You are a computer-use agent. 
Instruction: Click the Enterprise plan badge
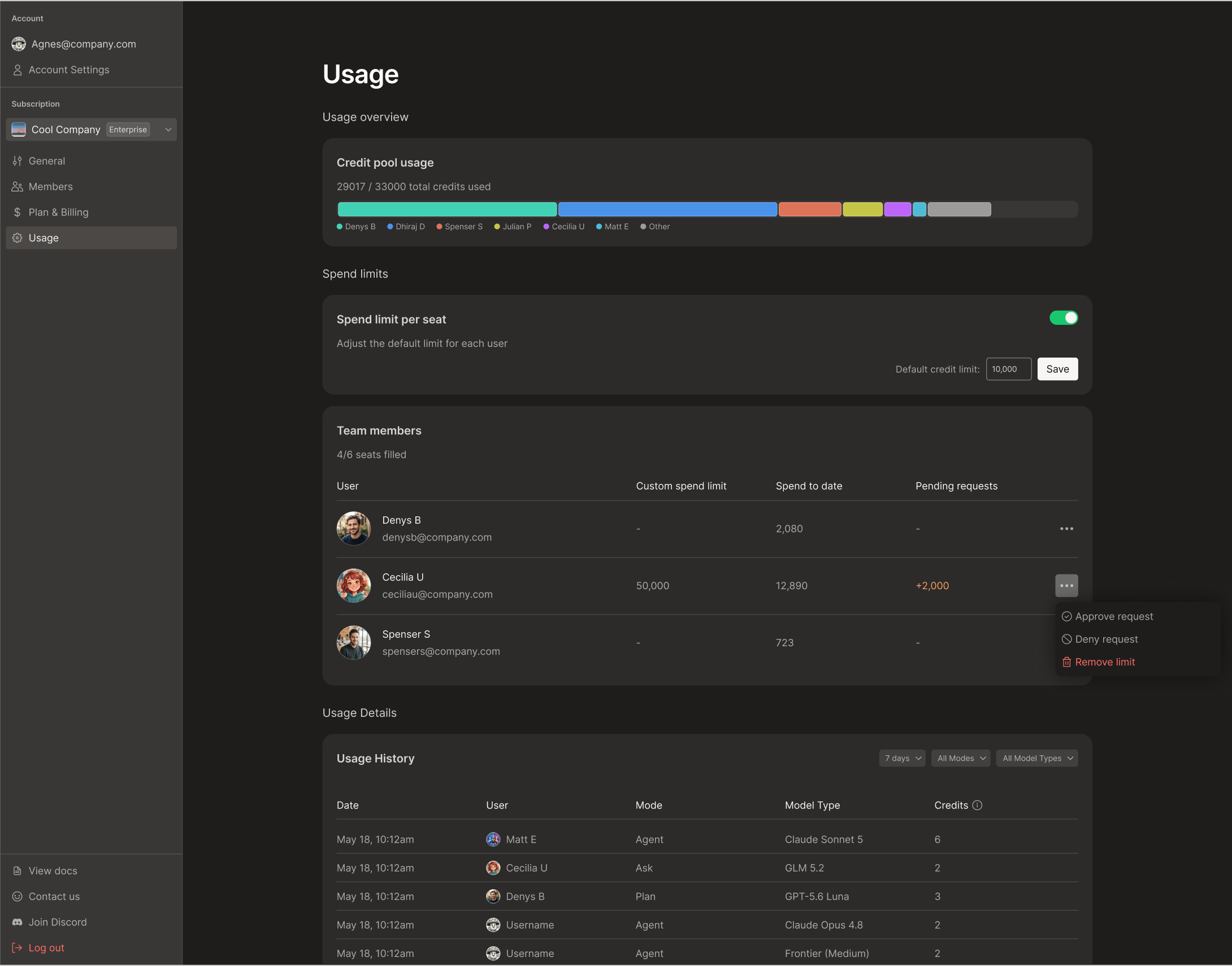tap(128, 129)
